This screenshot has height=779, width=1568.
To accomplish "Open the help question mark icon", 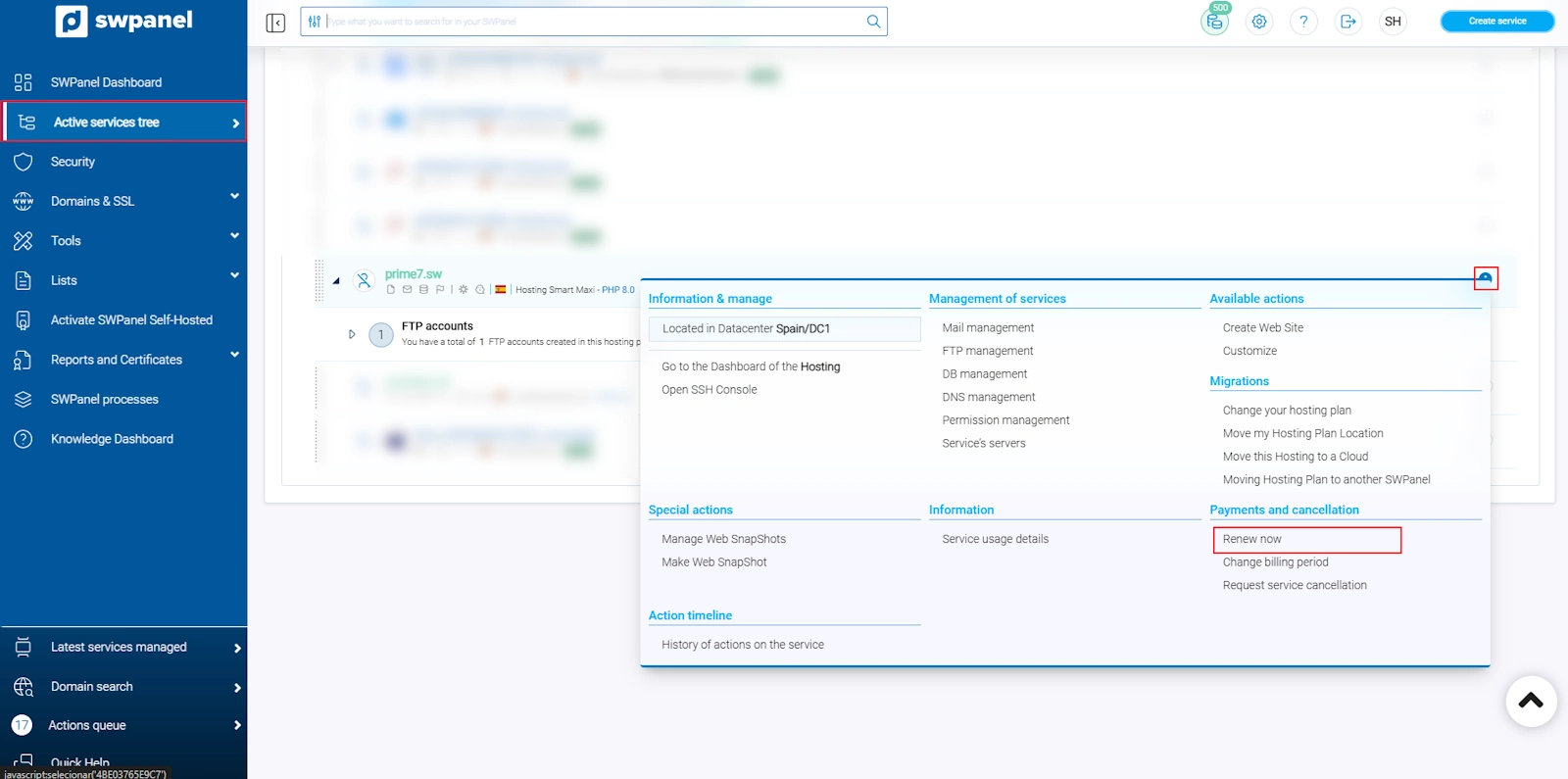I will [x=1303, y=22].
